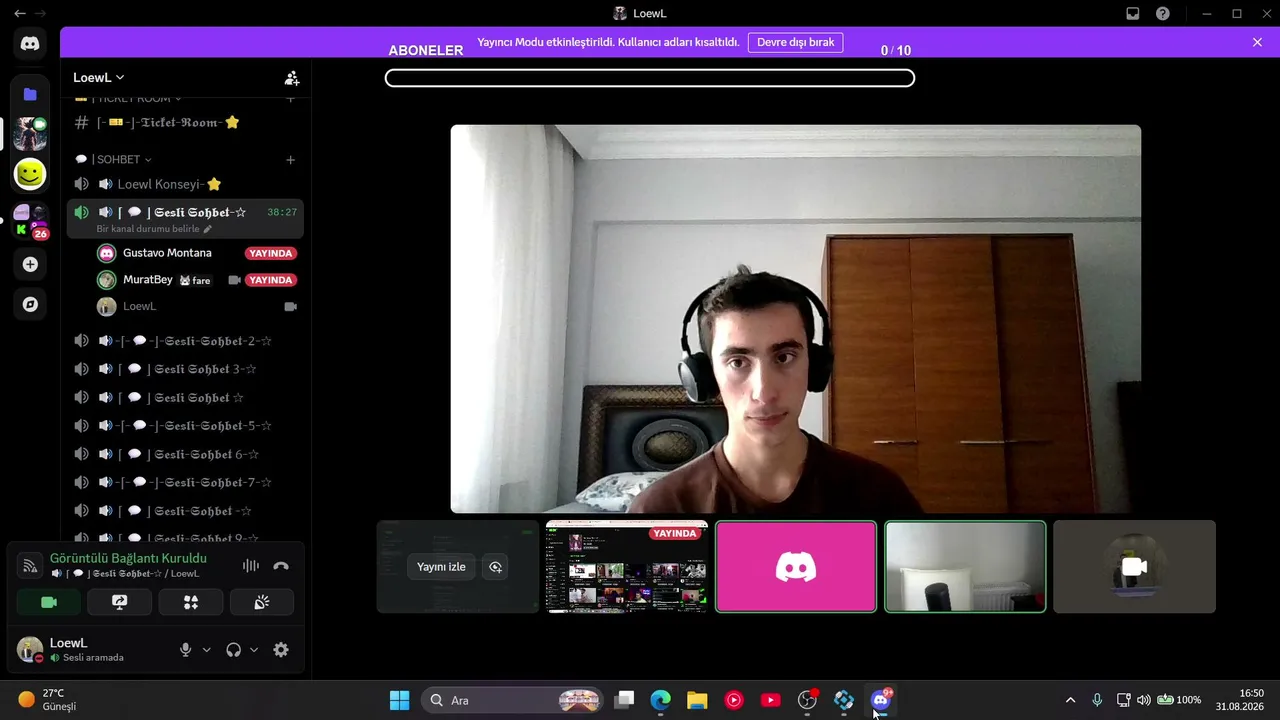Open YouTube from the taskbar

(x=770, y=700)
